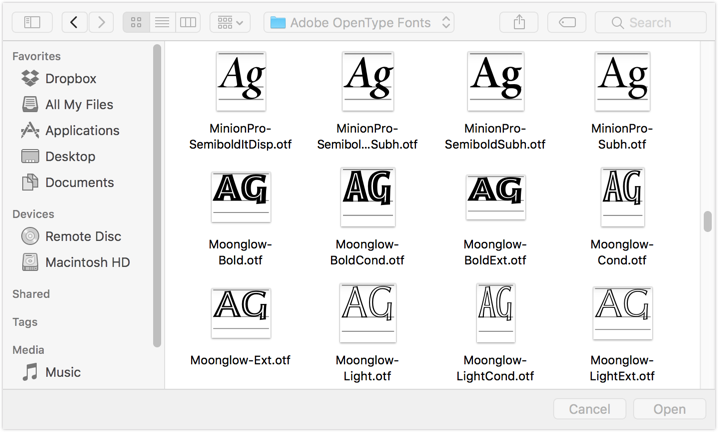Toggle the sidebar visibility button
This screenshot has width=718, height=432.
point(32,22)
